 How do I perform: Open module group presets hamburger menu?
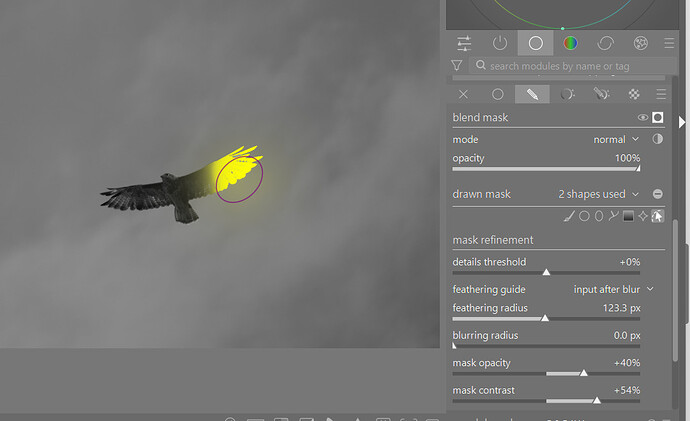point(669,43)
